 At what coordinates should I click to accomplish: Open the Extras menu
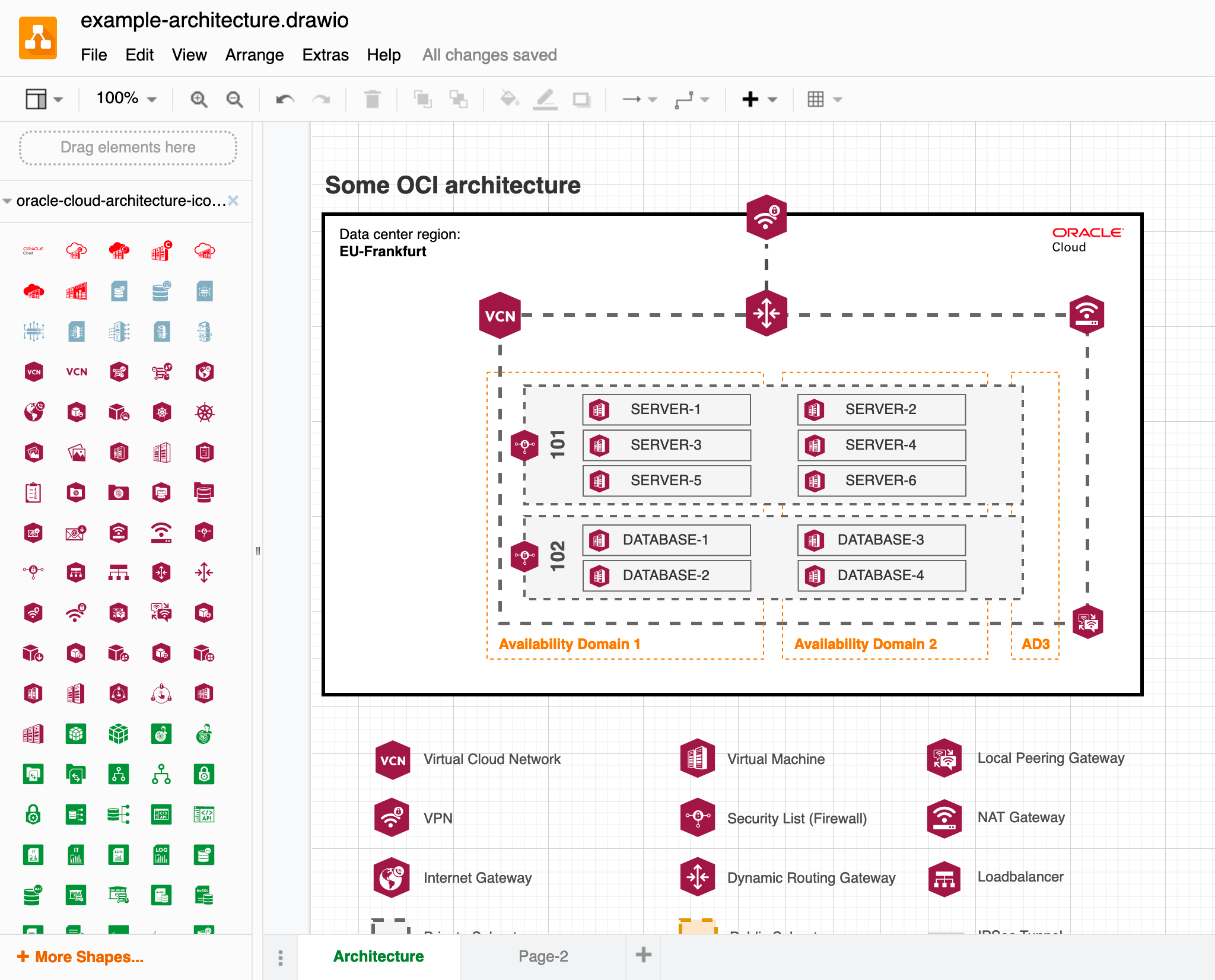coord(325,55)
